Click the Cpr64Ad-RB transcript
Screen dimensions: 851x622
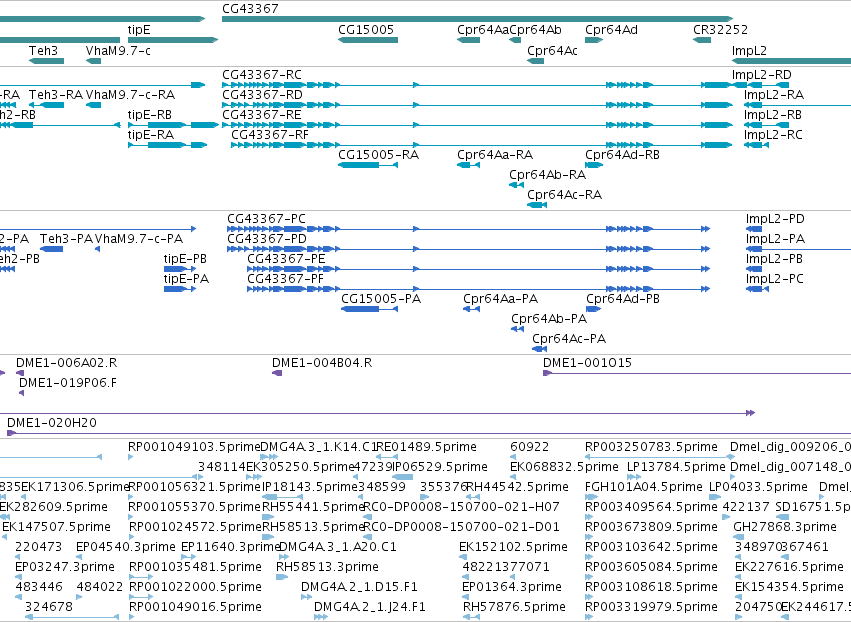pos(594,165)
